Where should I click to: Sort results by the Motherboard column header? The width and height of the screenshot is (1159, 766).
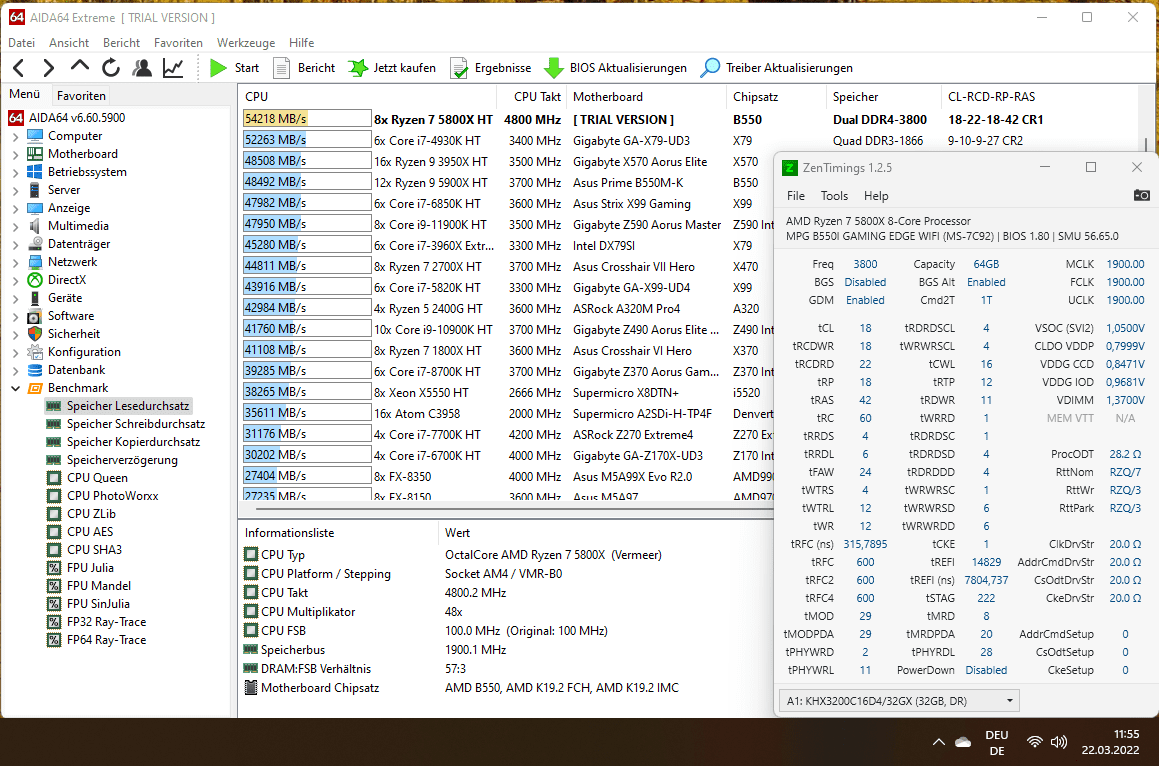(x=646, y=96)
